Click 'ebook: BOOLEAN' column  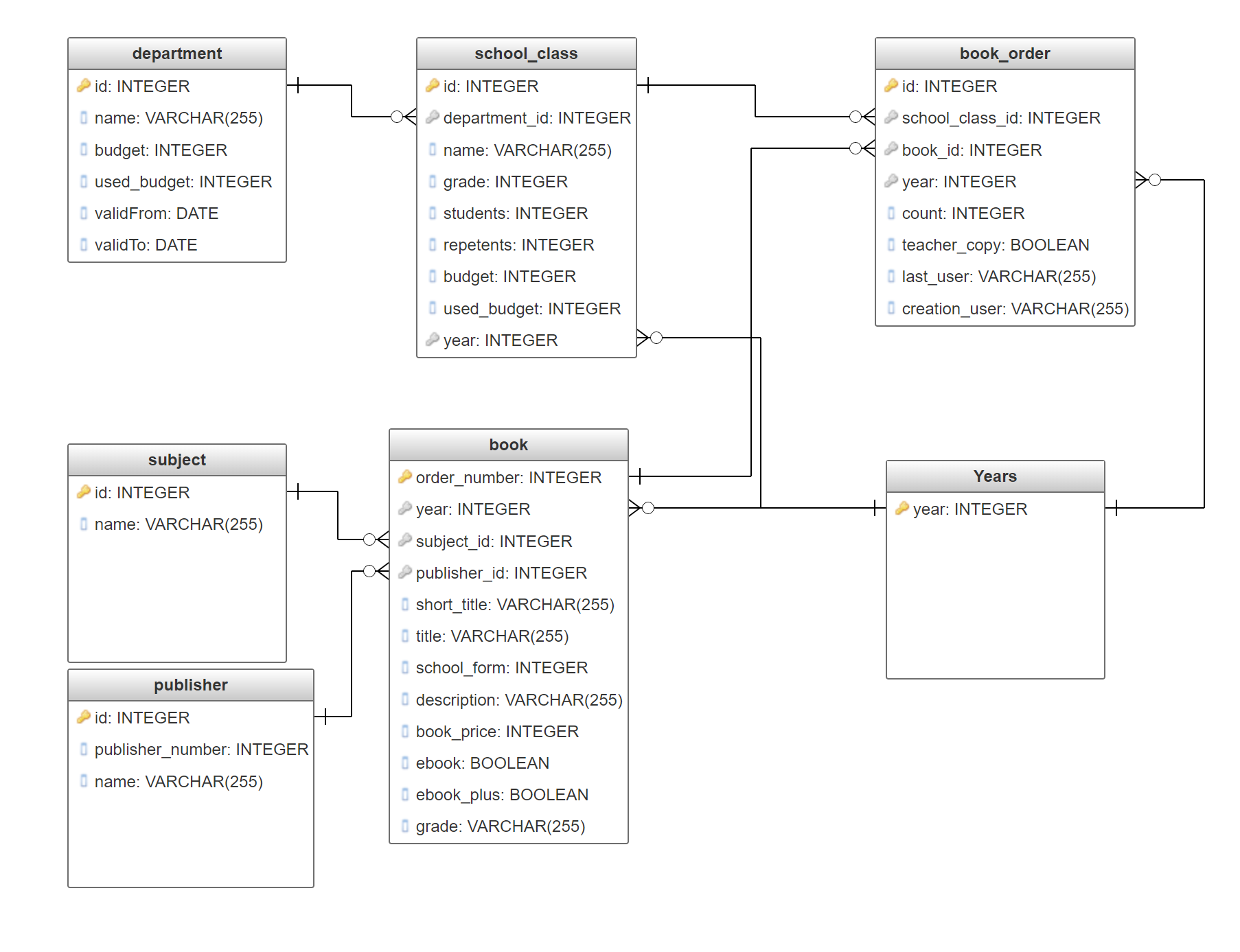pos(483,763)
